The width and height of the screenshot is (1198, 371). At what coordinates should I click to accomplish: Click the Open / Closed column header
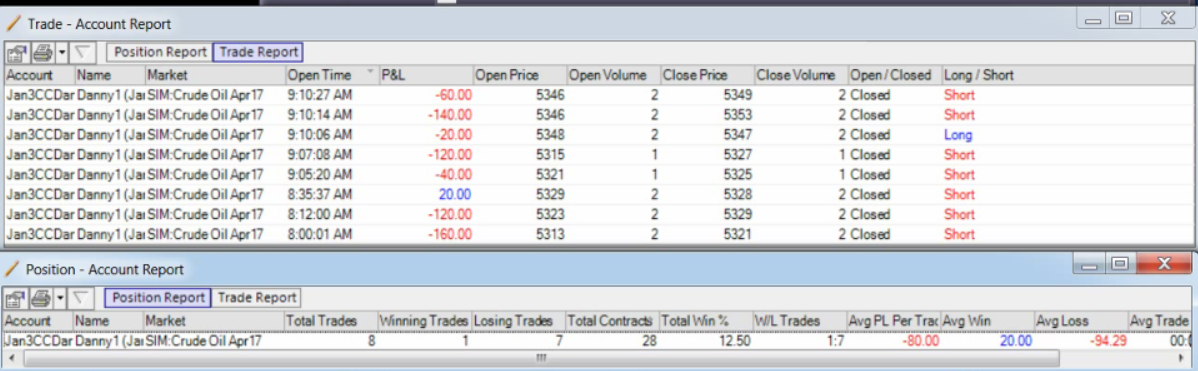[895, 75]
